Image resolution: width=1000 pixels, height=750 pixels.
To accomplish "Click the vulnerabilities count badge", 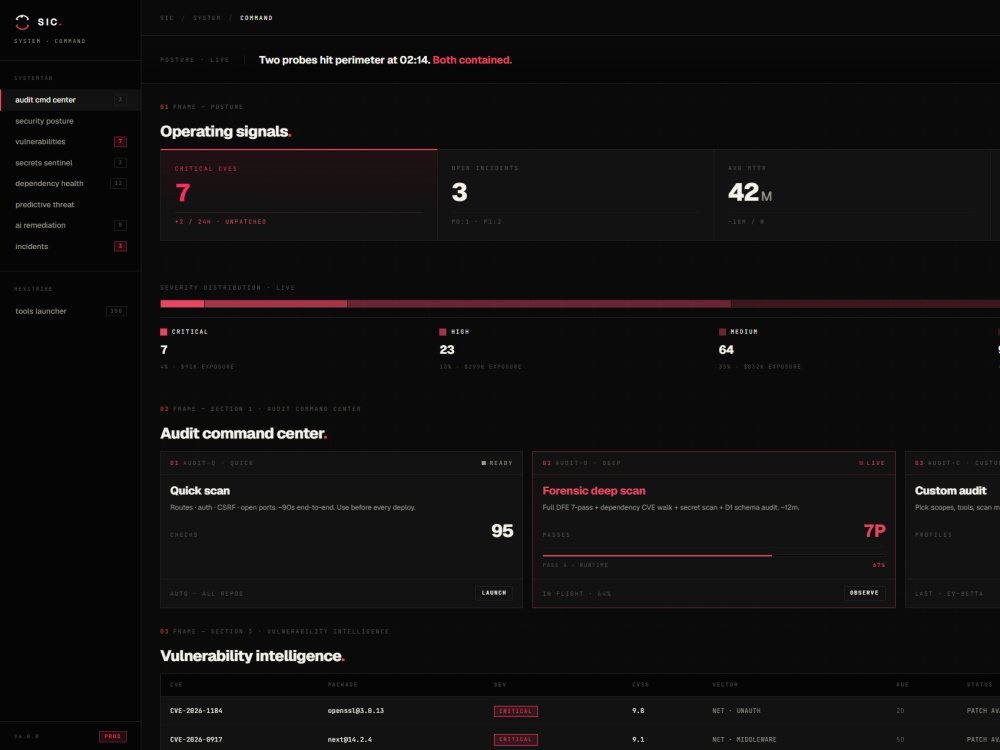I will [120, 142].
